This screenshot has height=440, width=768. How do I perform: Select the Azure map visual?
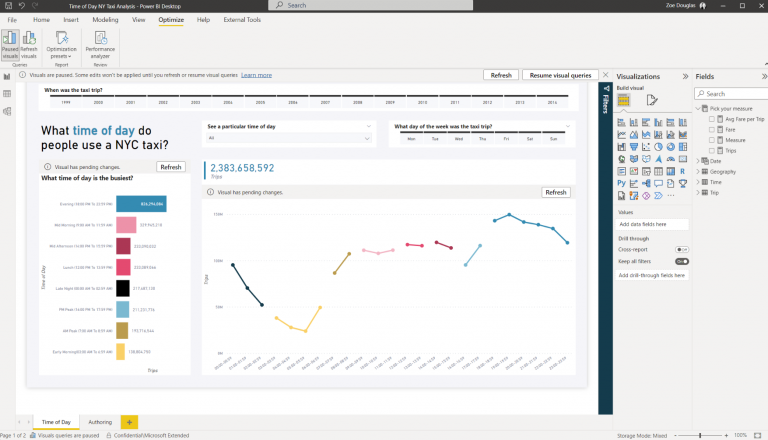[x=658, y=159]
